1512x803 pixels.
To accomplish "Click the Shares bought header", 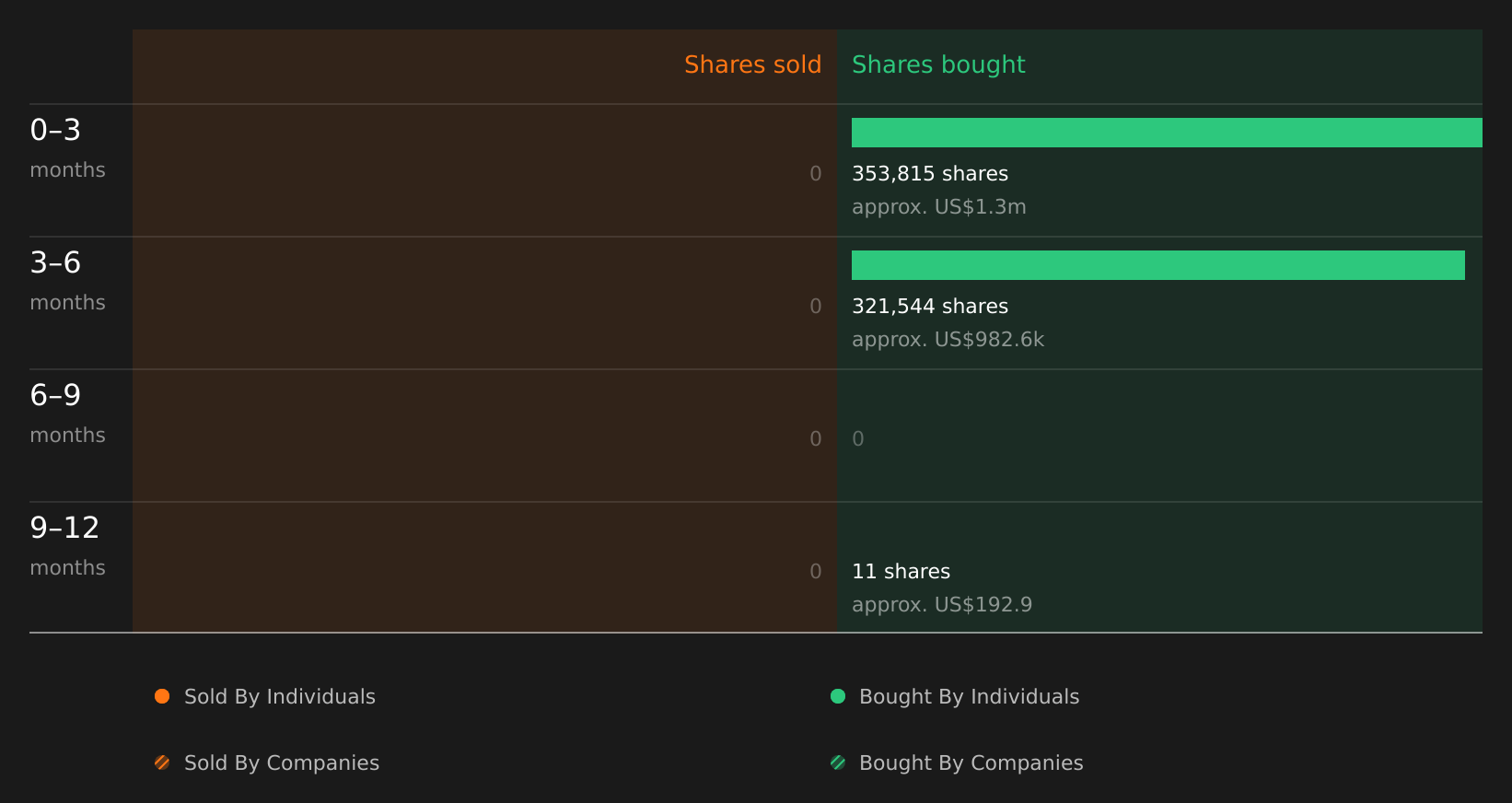I will [x=938, y=65].
